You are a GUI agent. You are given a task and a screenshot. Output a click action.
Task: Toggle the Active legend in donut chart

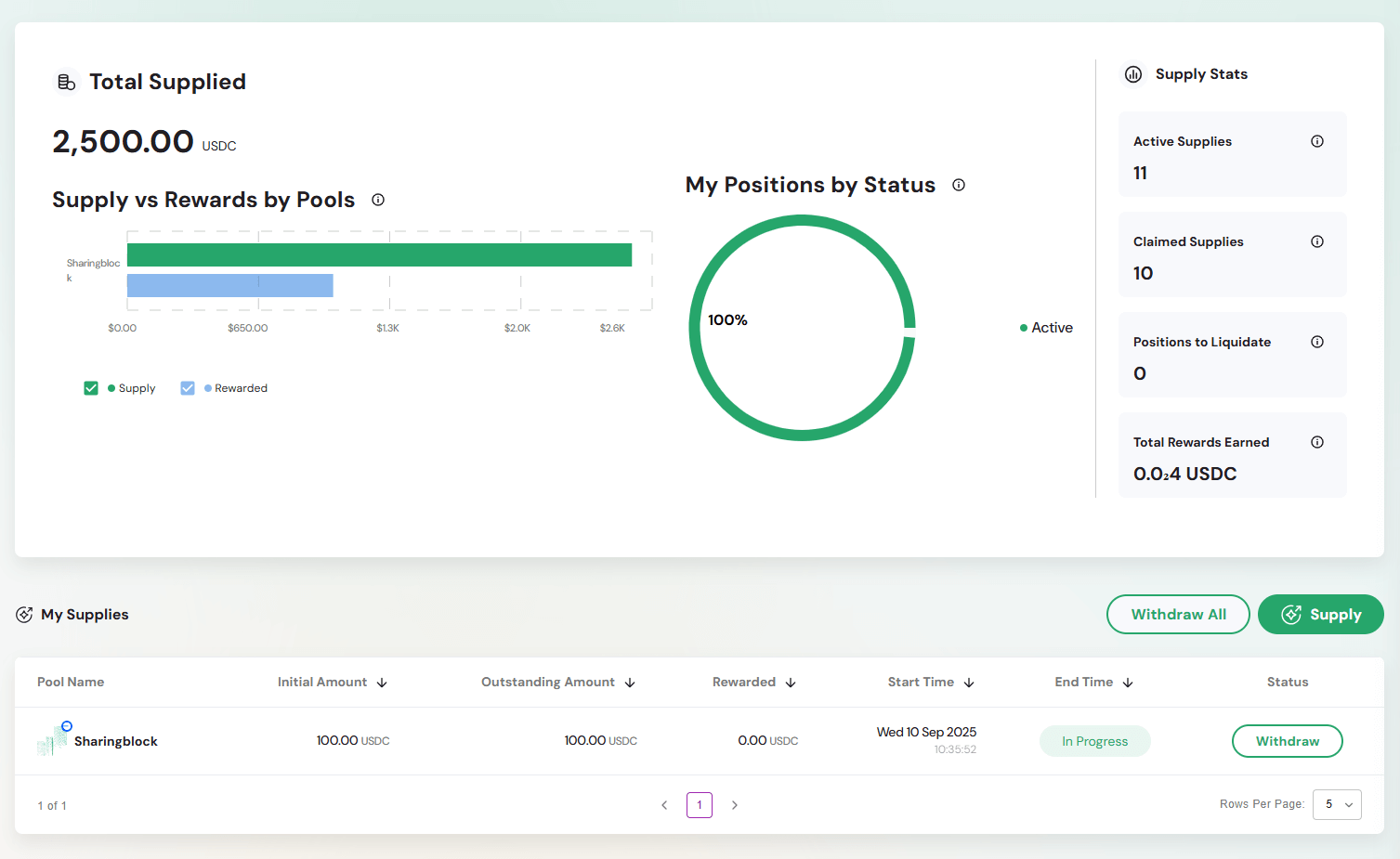(x=1046, y=328)
